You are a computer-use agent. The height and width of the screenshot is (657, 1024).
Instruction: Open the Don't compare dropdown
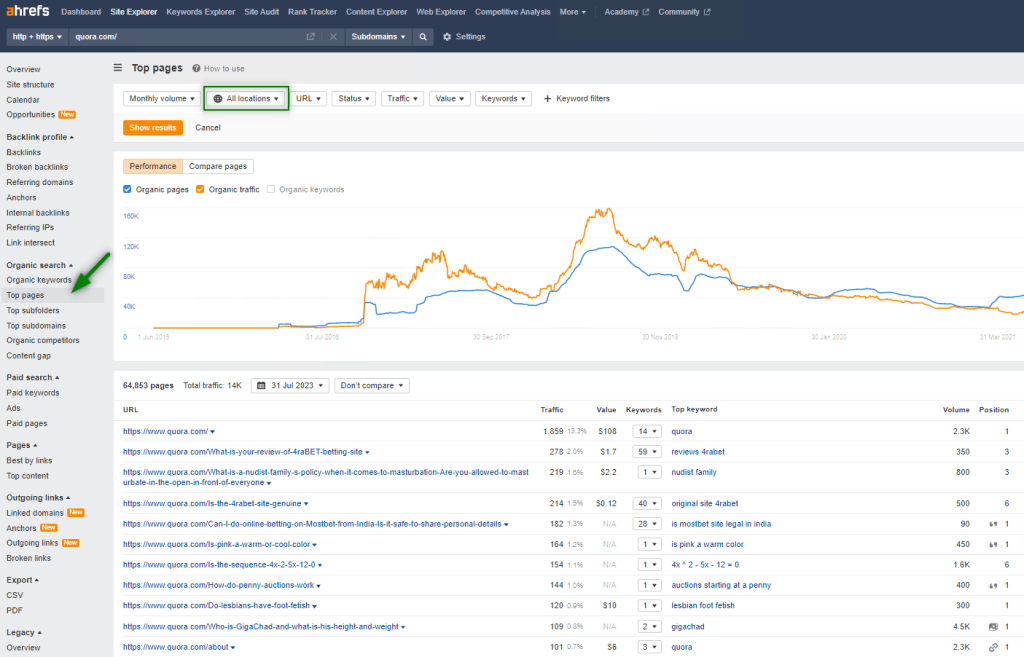pyautogui.click(x=371, y=385)
